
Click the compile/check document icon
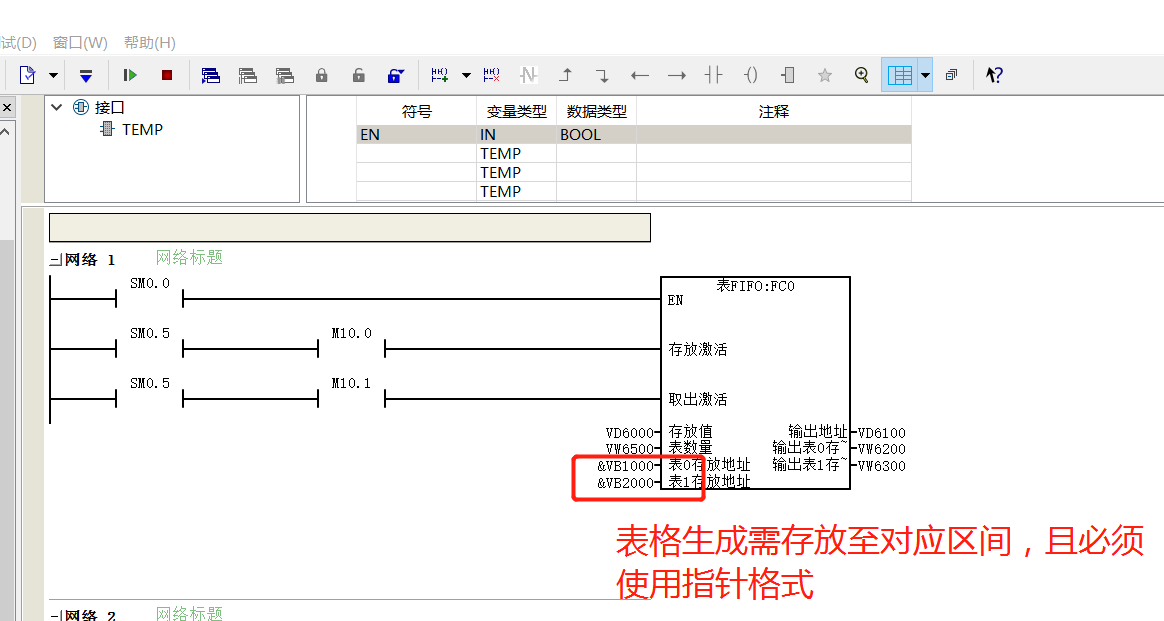[27, 75]
